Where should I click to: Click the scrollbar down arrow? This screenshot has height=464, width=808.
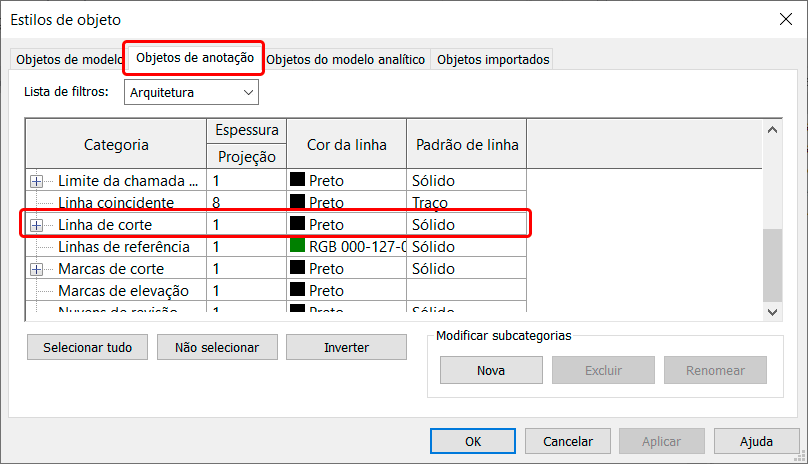(772, 311)
